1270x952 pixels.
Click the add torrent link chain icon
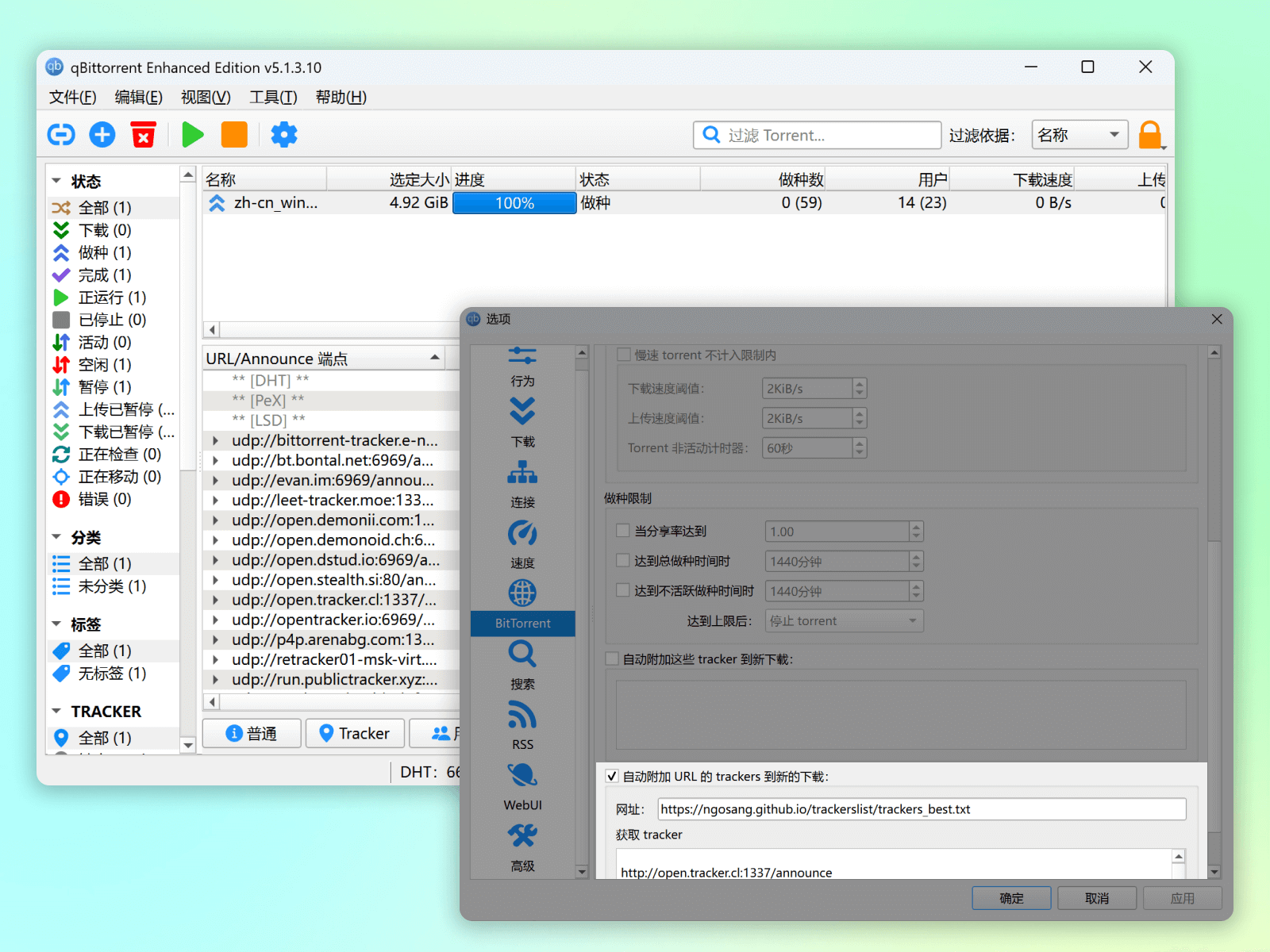coord(61,135)
